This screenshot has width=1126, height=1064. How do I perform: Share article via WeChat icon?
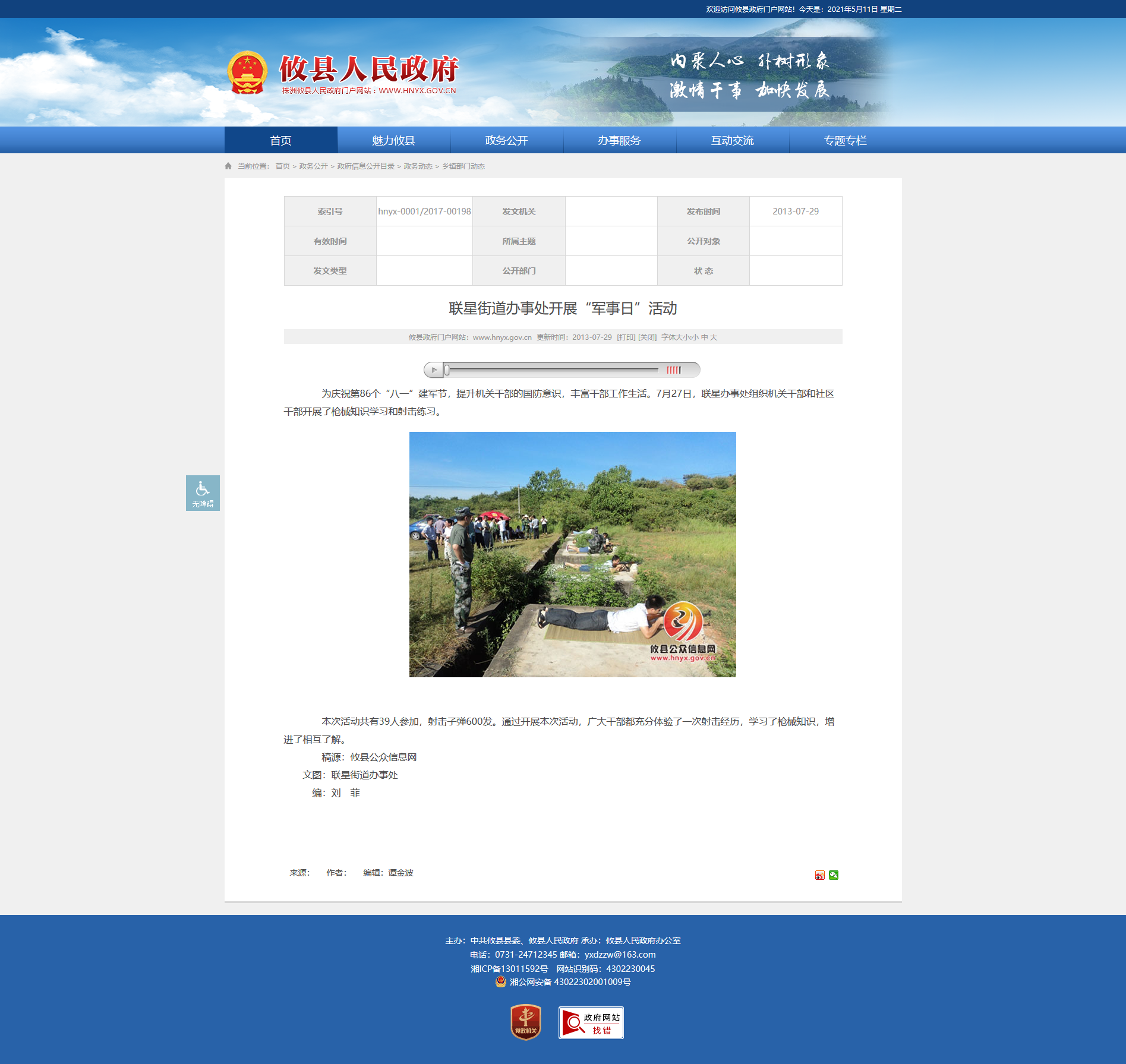pos(834,875)
